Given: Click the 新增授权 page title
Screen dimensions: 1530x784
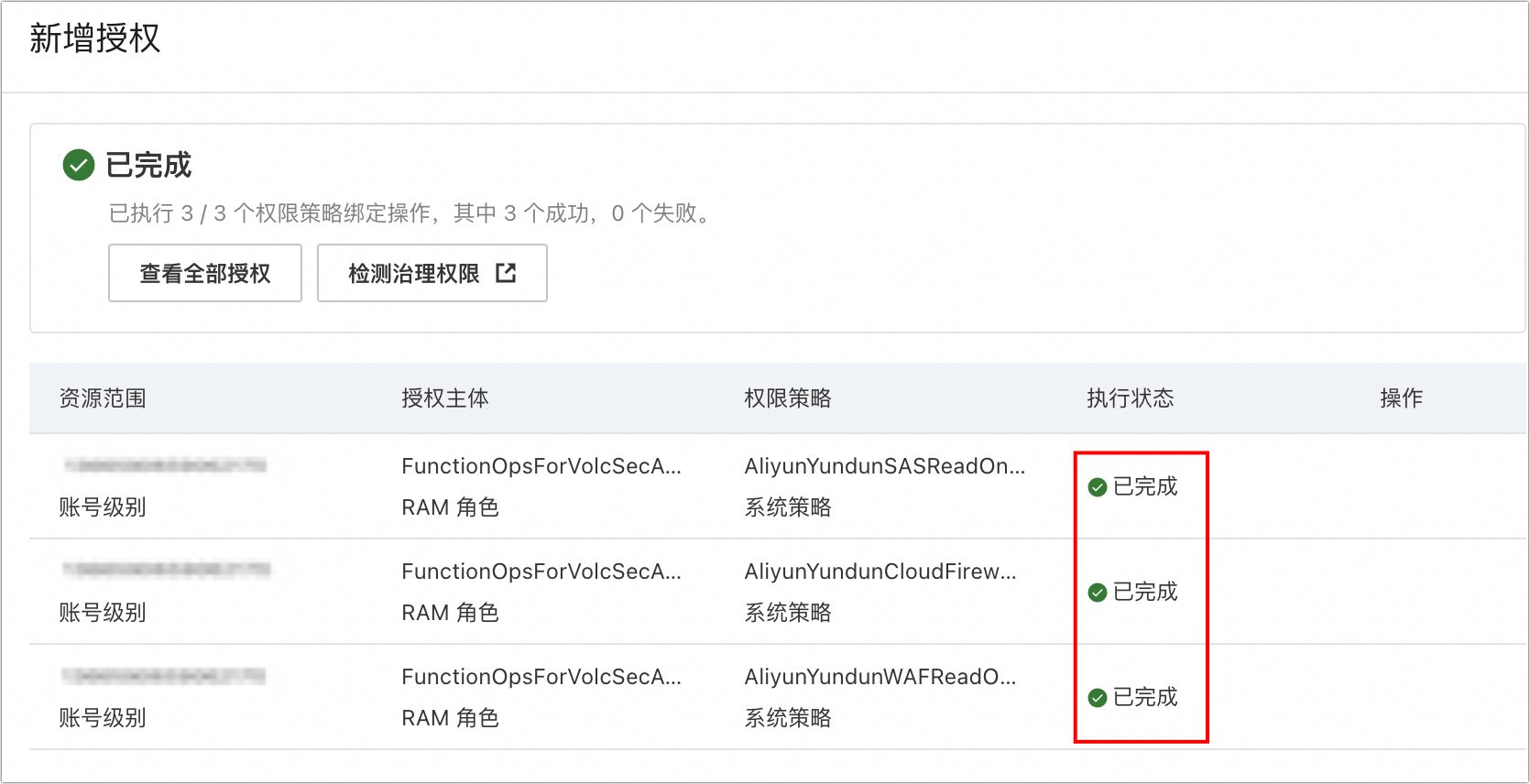Looking at the screenshot, I should pyautogui.click(x=95, y=38).
